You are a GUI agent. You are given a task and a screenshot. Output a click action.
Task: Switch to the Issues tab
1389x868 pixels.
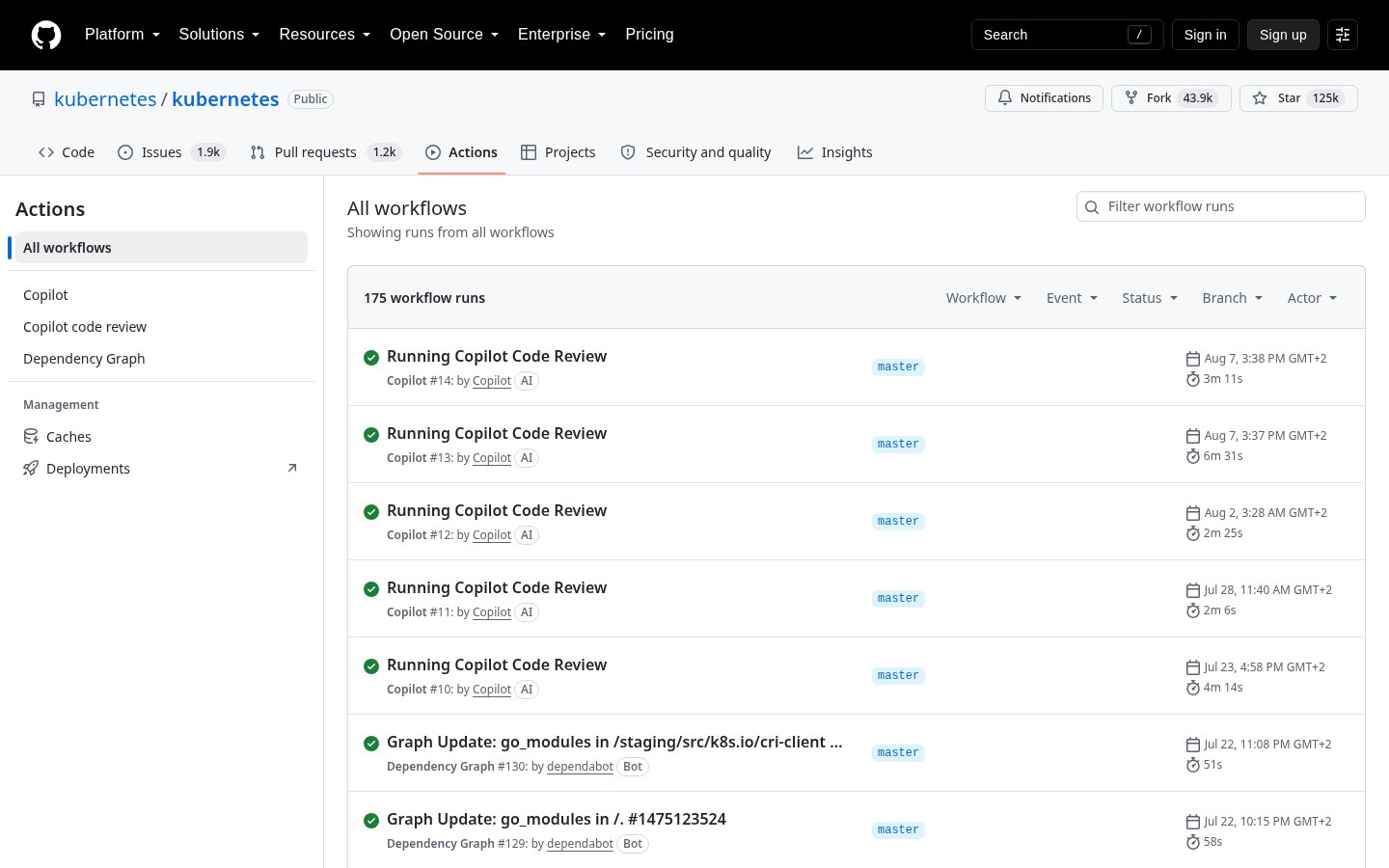pyautogui.click(x=171, y=152)
